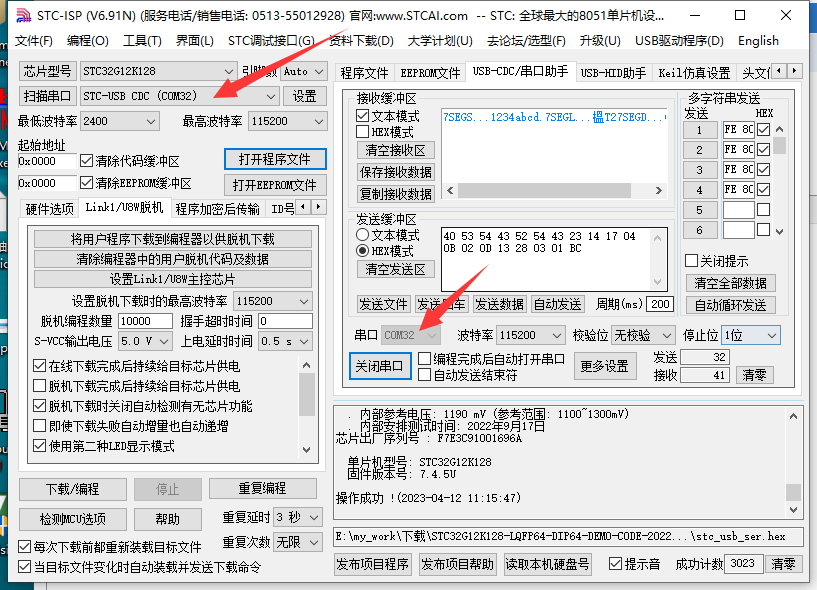Click up arrow of multi-string send list scrollbar
Screen dimensions: 817x590
click(x=779, y=129)
